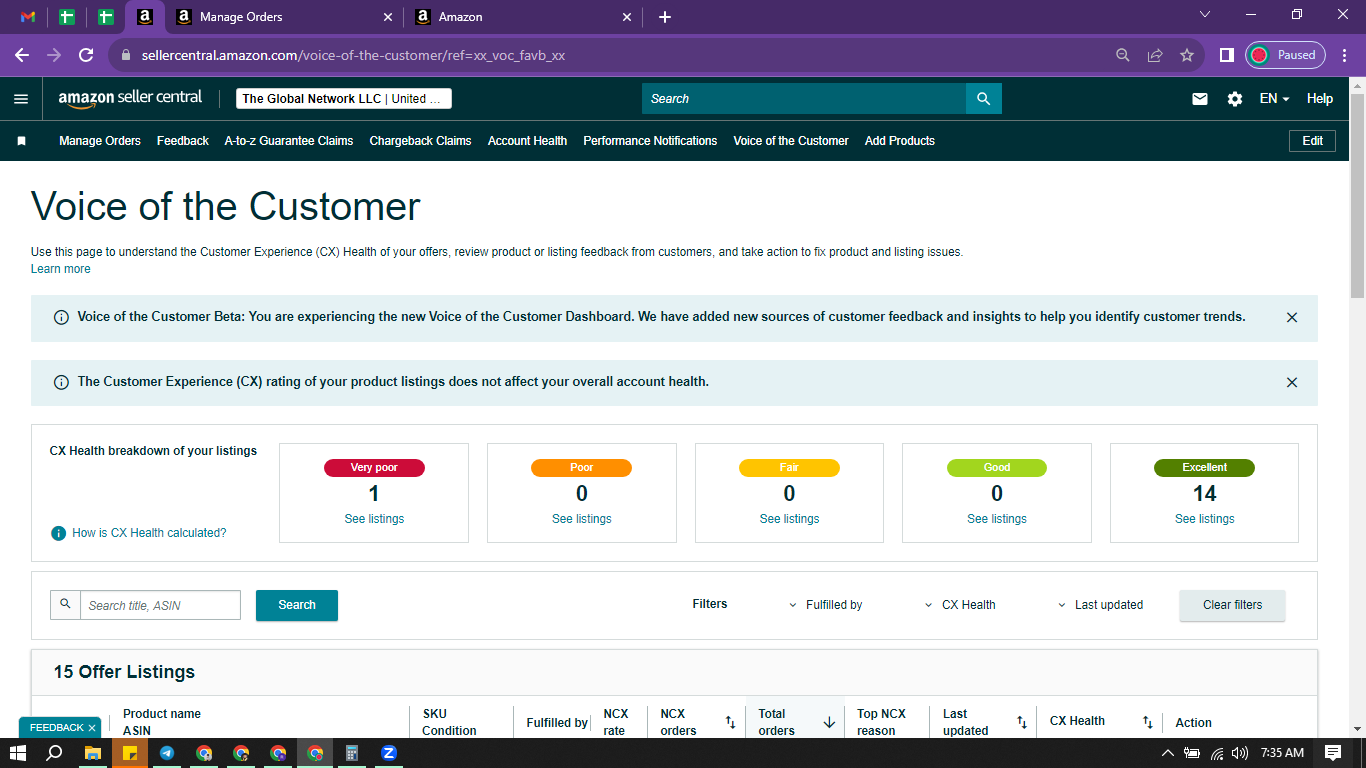This screenshot has width=1366, height=768.
Task: Open Manage Orders in the favorites bar
Action: point(100,141)
